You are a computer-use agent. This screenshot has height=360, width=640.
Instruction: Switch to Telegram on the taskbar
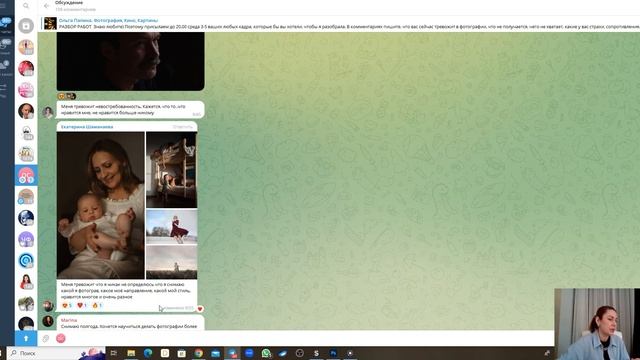coord(232,353)
